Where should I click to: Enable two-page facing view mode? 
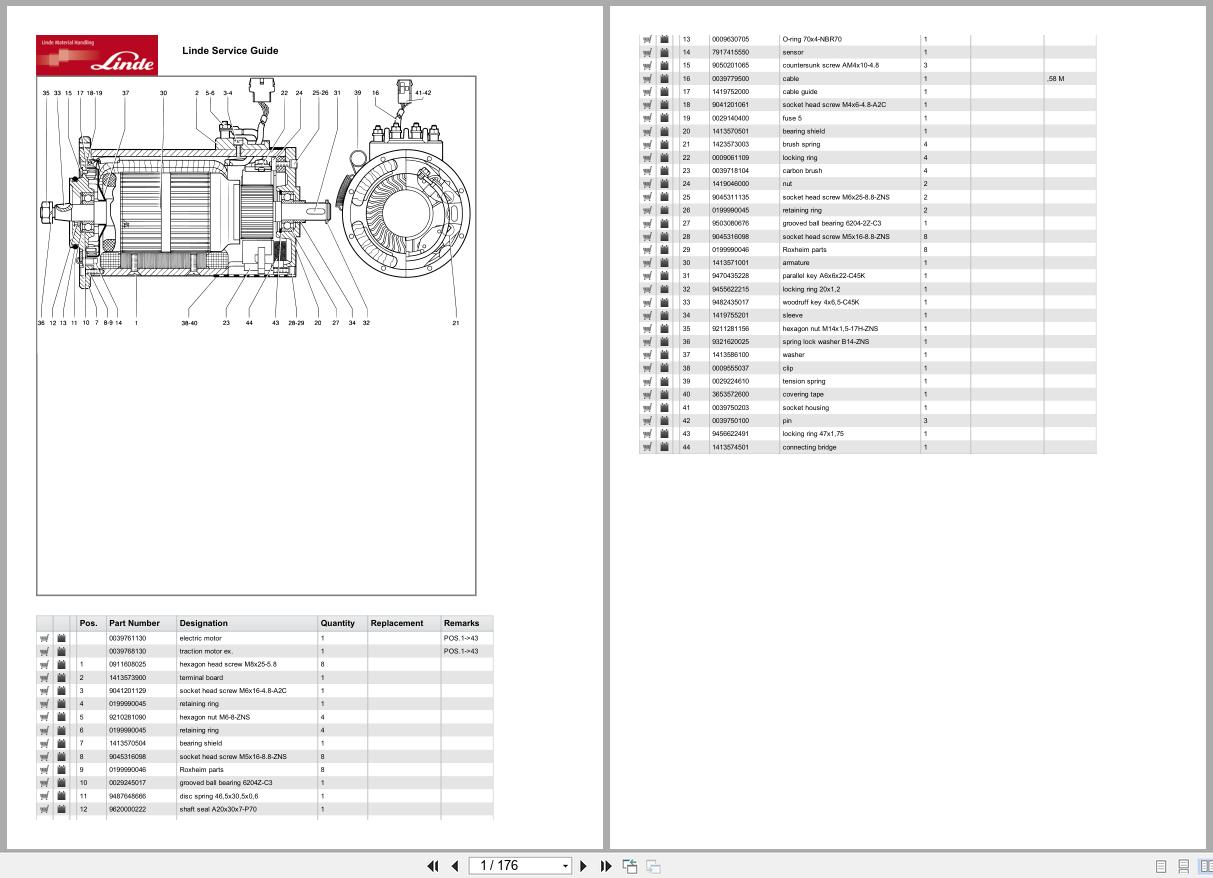pos(1205,866)
